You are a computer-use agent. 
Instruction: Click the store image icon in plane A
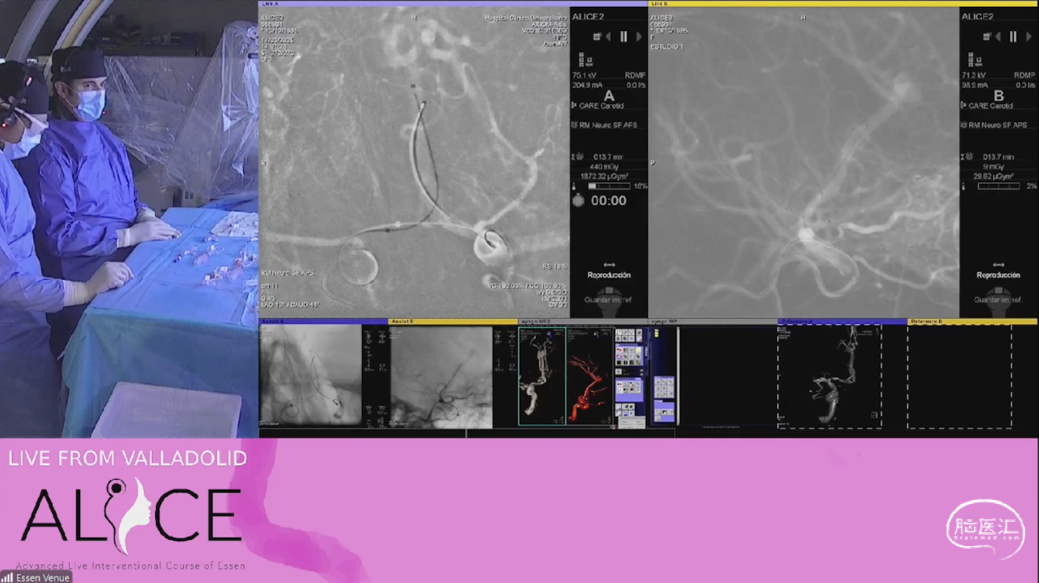pyautogui.click(x=596, y=36)
